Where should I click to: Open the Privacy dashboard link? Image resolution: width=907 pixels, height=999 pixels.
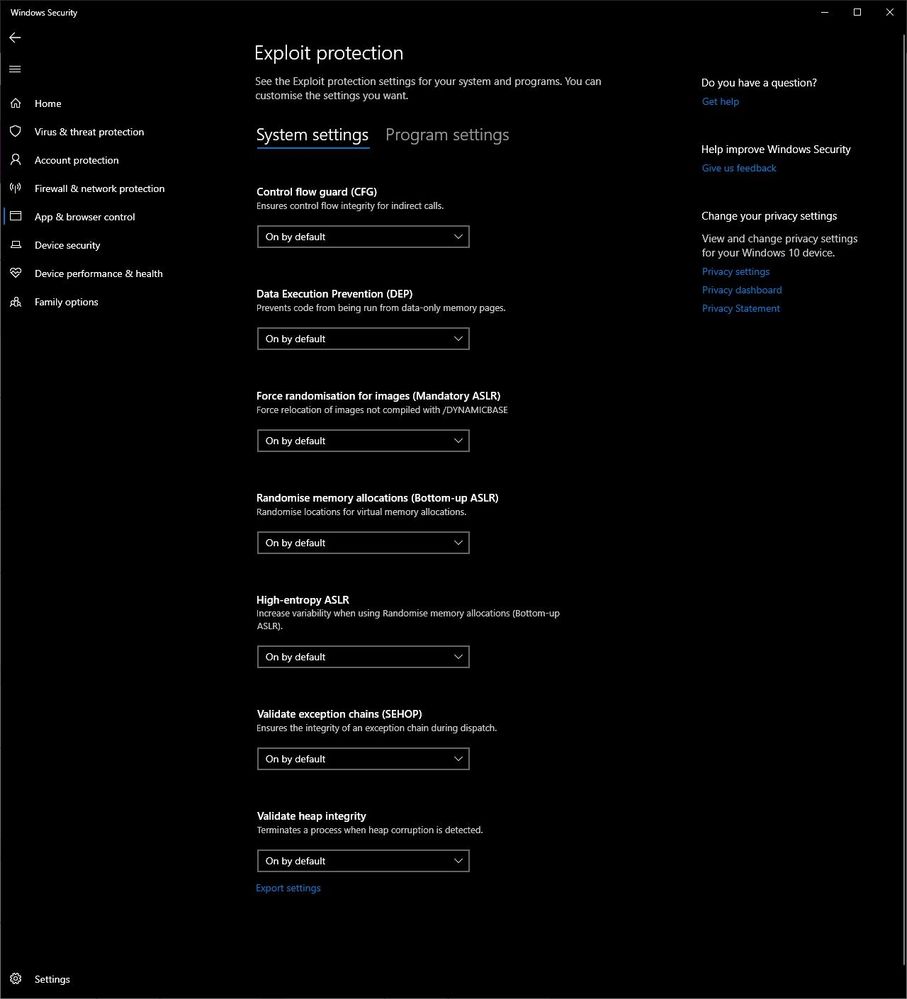tap(741, 290)
